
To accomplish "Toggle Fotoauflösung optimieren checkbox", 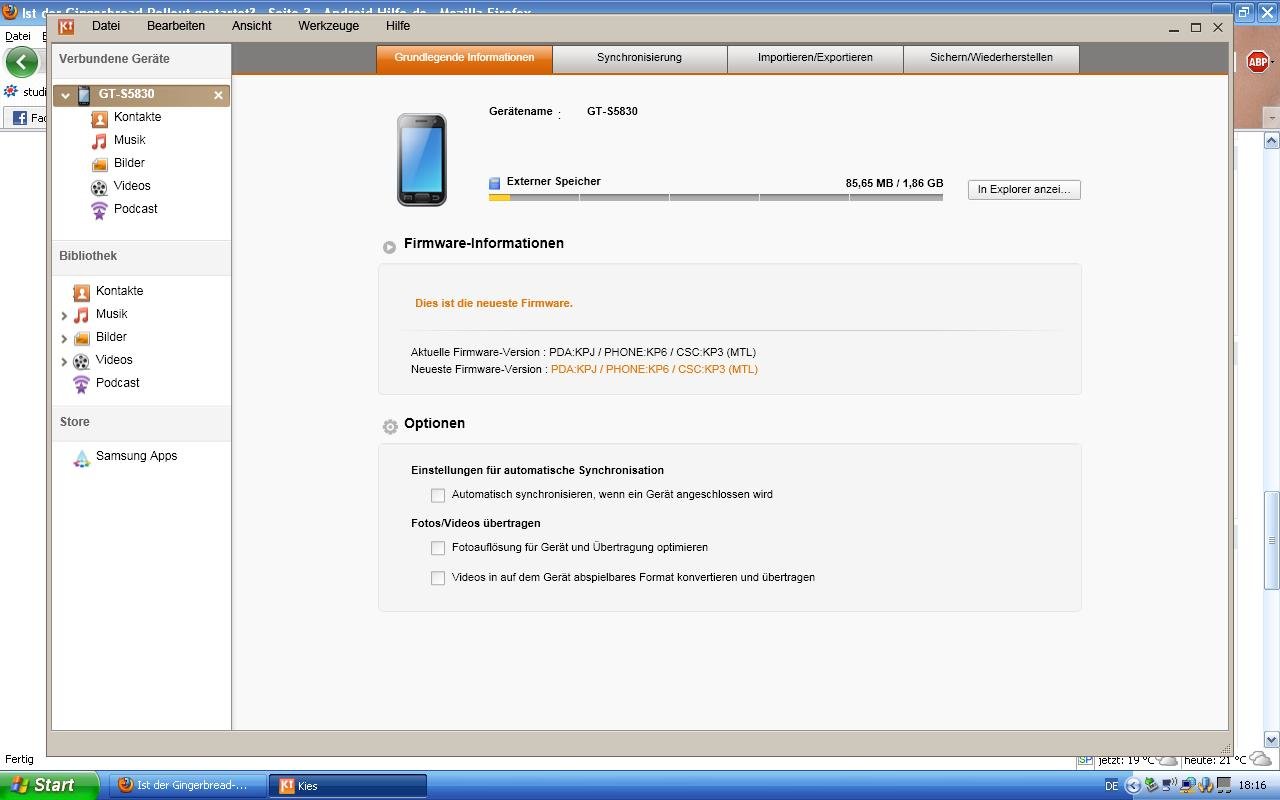I will (438, 548).
